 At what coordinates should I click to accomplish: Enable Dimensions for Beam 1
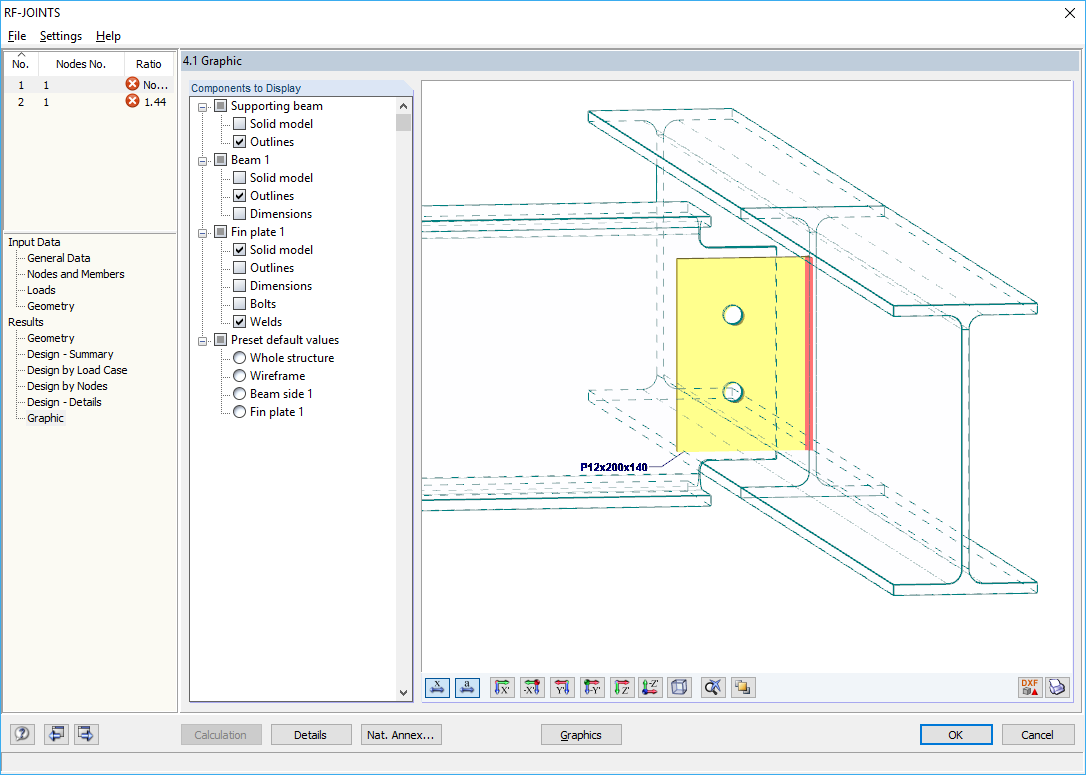click(238, 213)
